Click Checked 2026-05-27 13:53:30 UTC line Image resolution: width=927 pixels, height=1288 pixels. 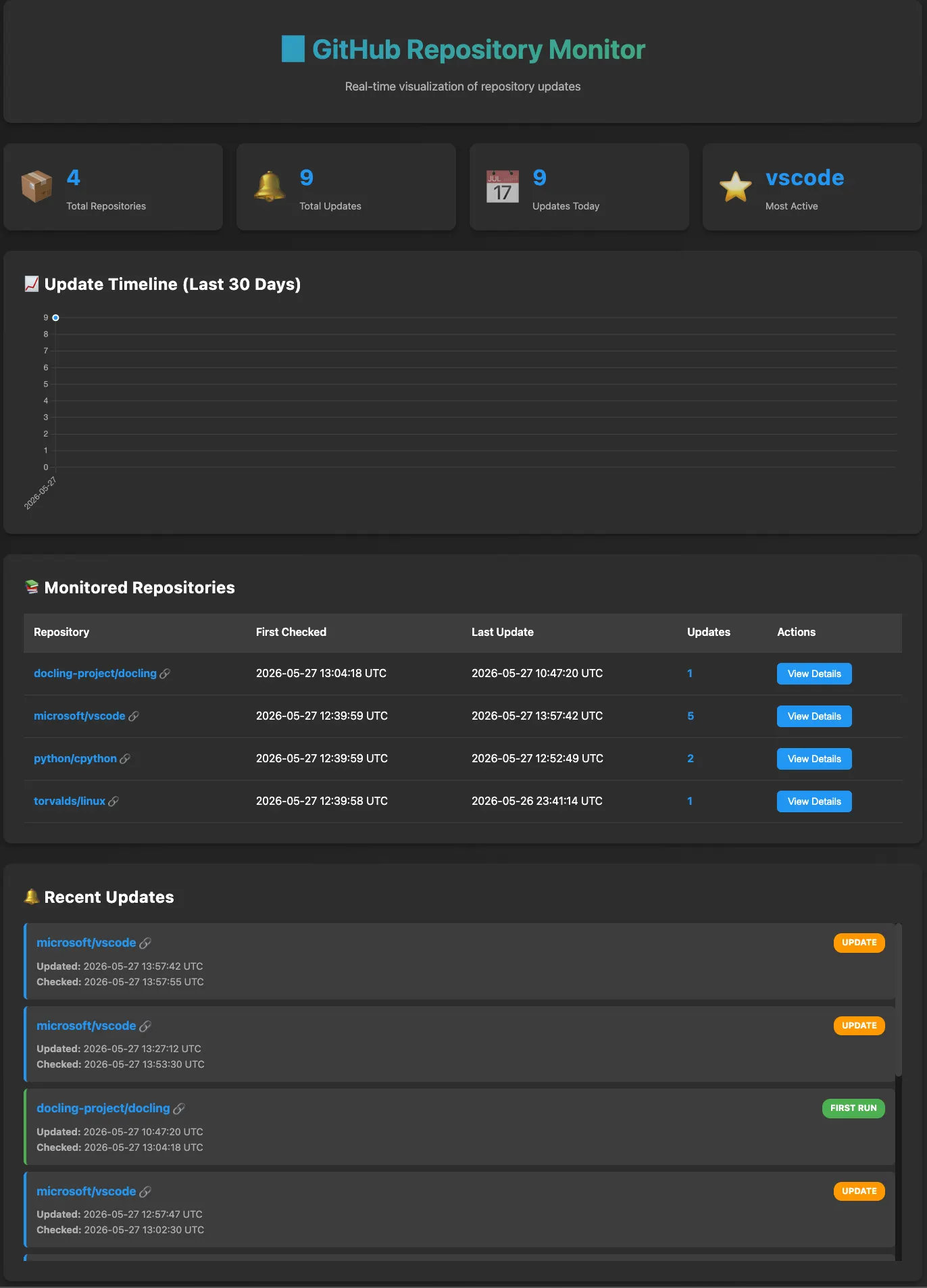120,1064
